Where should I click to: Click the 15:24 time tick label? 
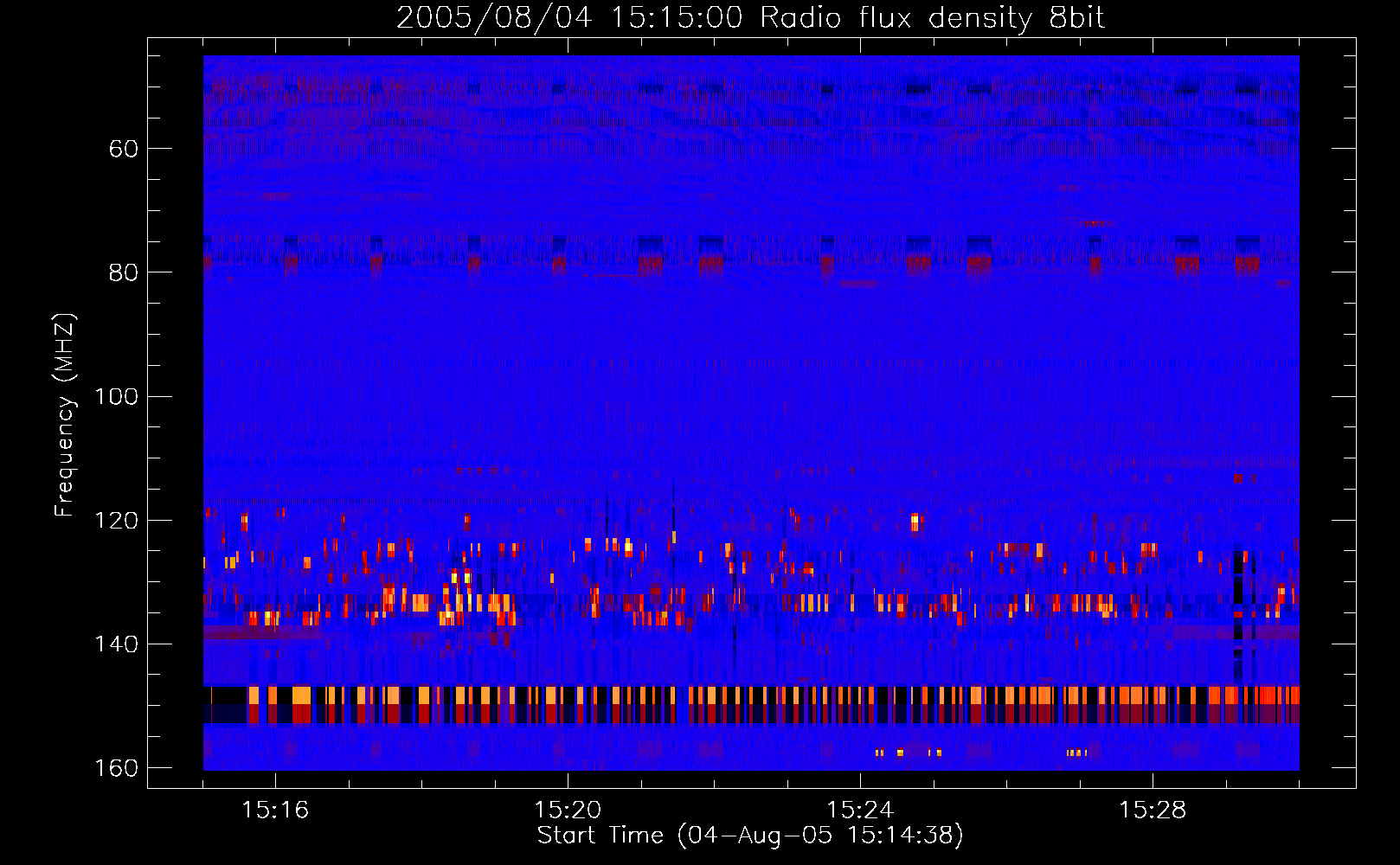click(x=860, y=811)
